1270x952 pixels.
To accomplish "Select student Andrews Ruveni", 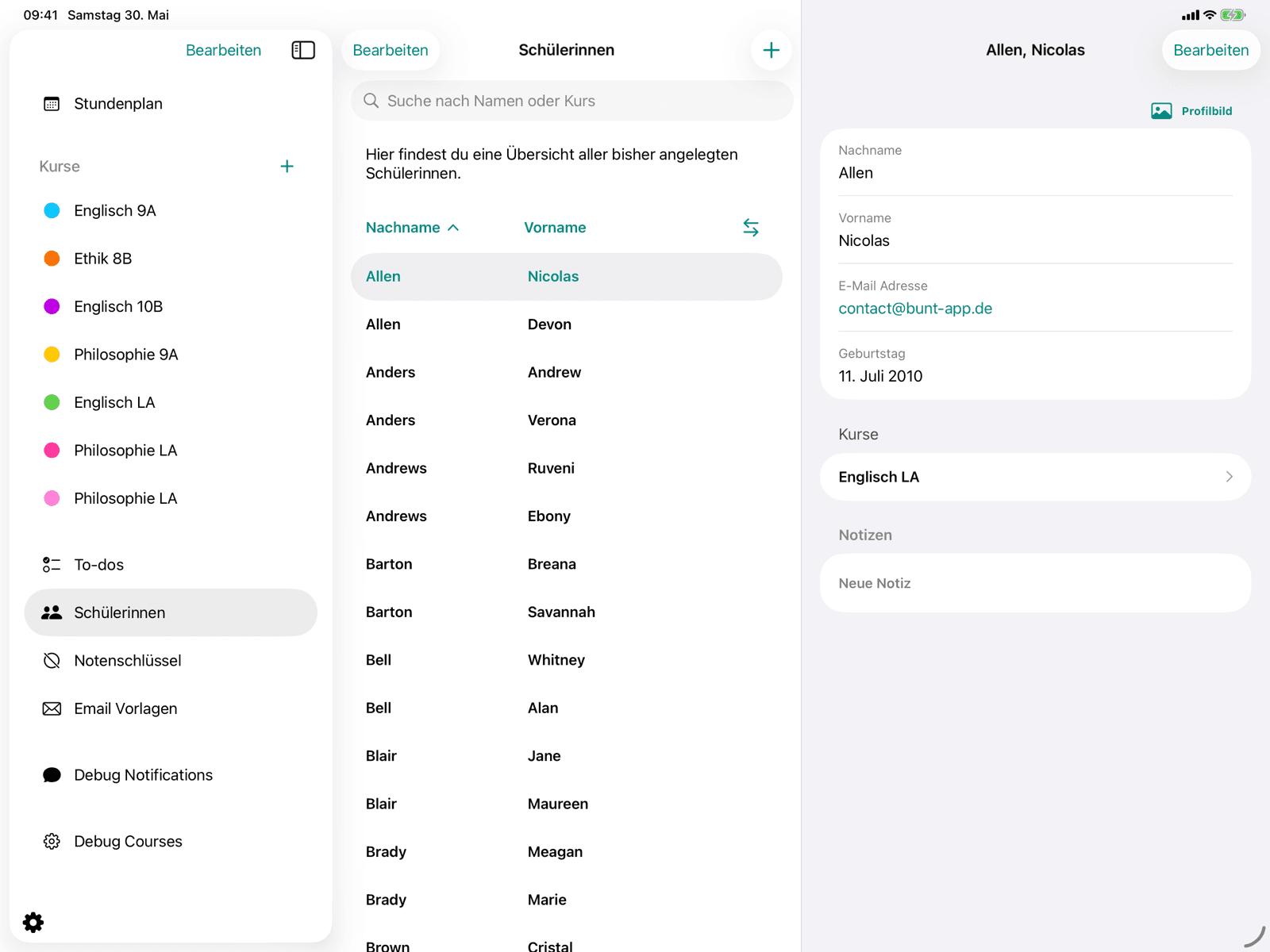I will point(567,469).
